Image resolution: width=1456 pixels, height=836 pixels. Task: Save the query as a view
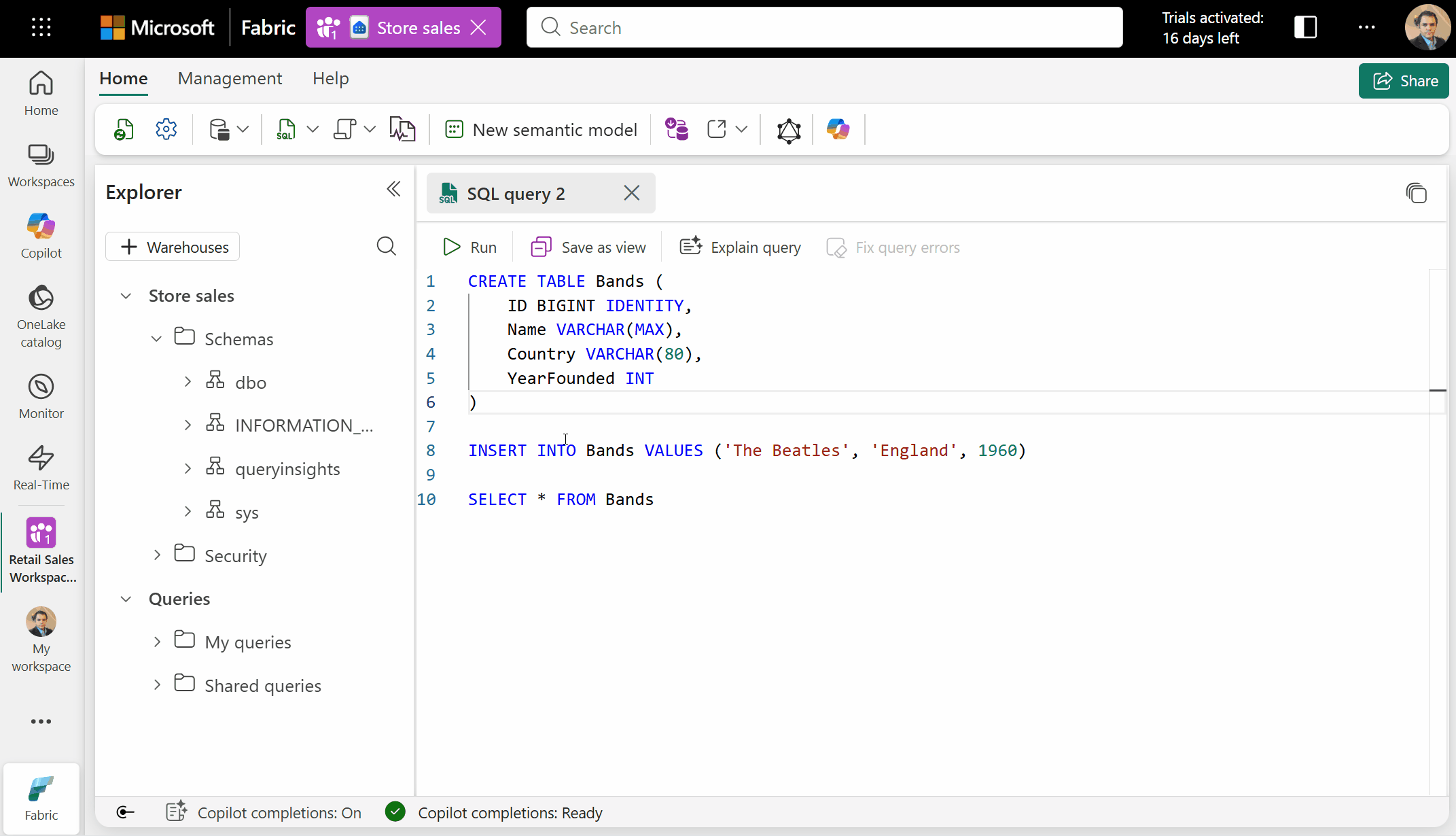(x=588, y=247)
